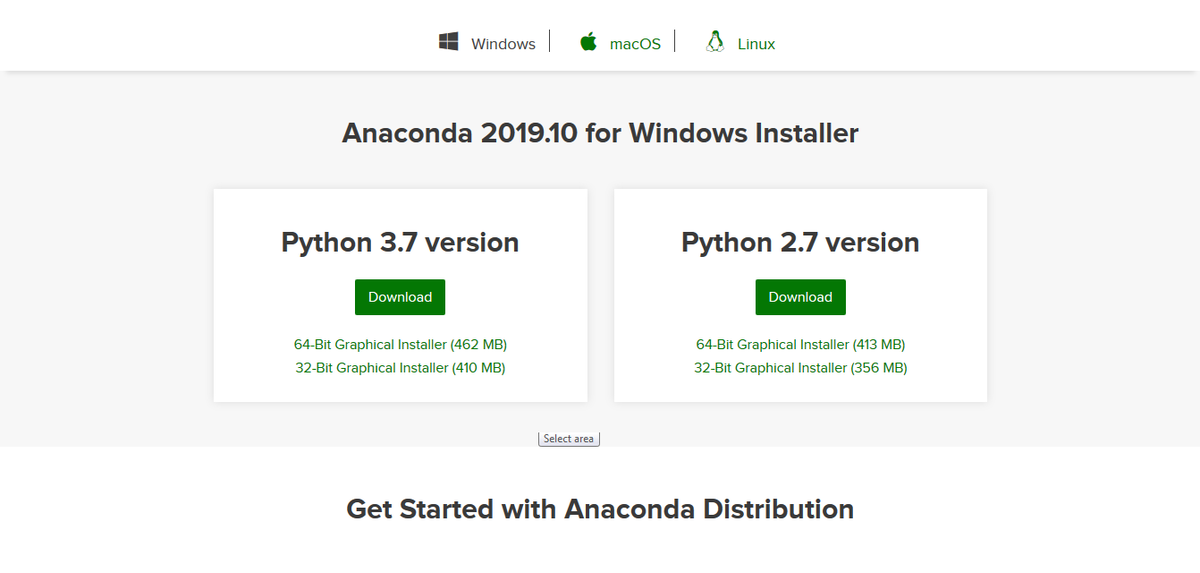Click the Linux penguin icon
The height and width of the screenshot is (573, 1200).
tap(714, 42)
